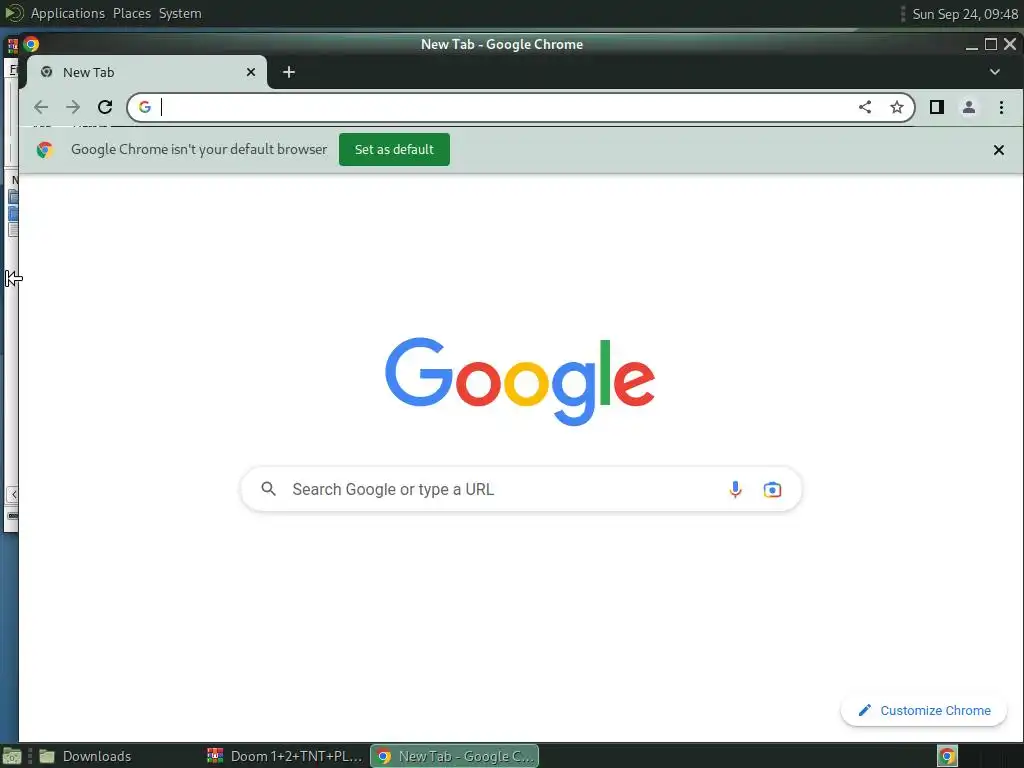Open the profile avatar menu

[969, 107]
